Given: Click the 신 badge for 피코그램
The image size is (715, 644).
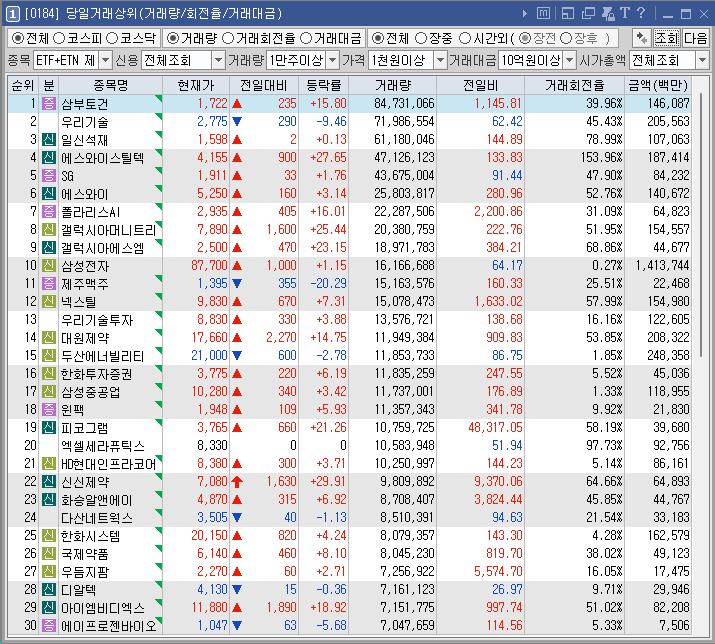Looking at the screenshot, I should [49, 427].
